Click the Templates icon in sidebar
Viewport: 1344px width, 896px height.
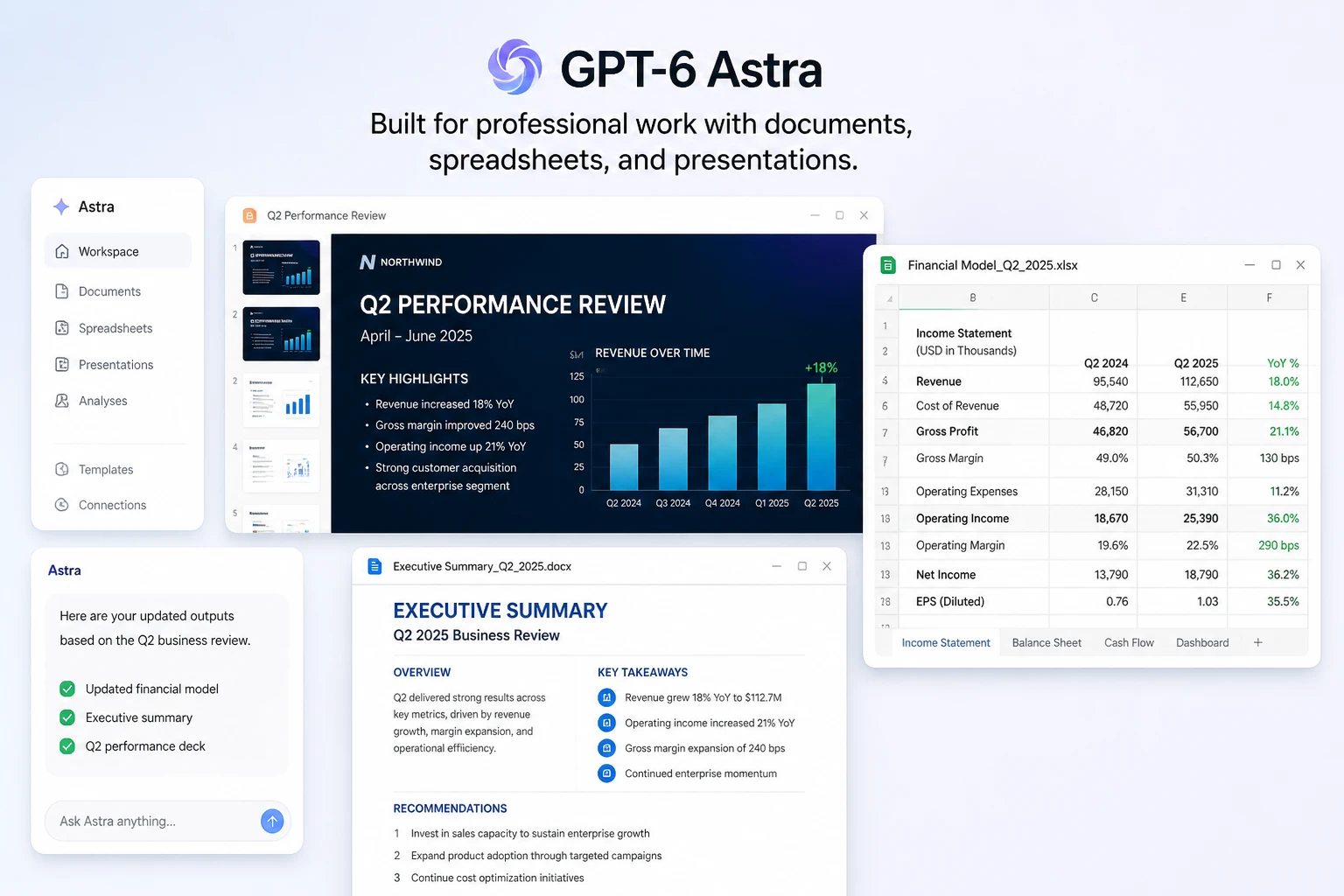(x=62, y=469)
